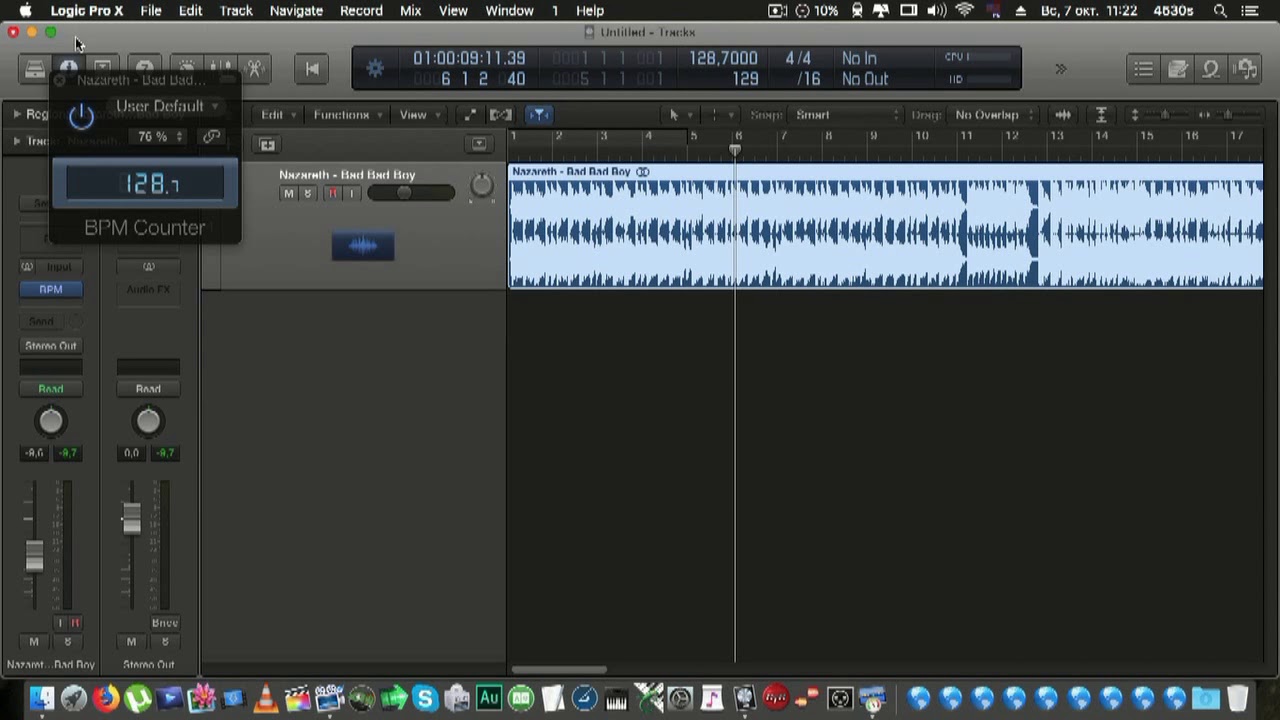Open the Track menu
The image size is (1280, 720).
(x=236, y=10)
